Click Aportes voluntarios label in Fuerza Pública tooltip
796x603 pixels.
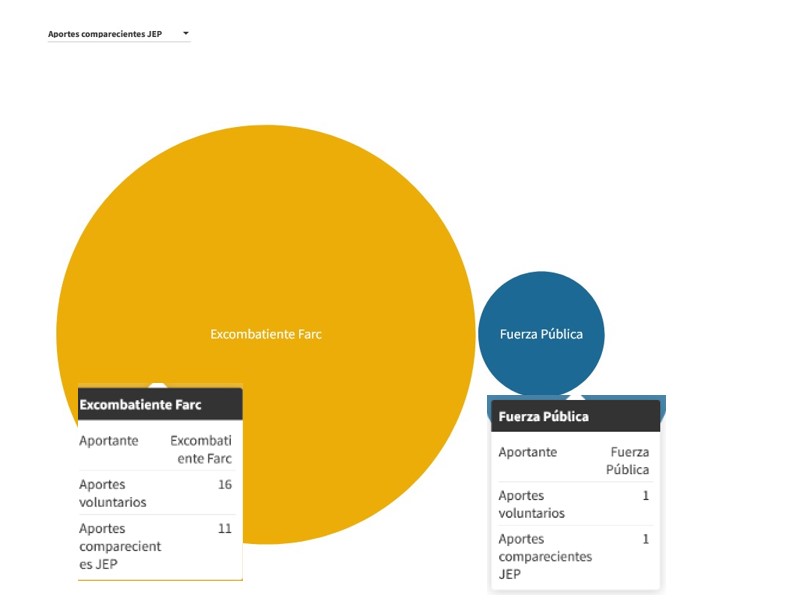click(532, 504)
